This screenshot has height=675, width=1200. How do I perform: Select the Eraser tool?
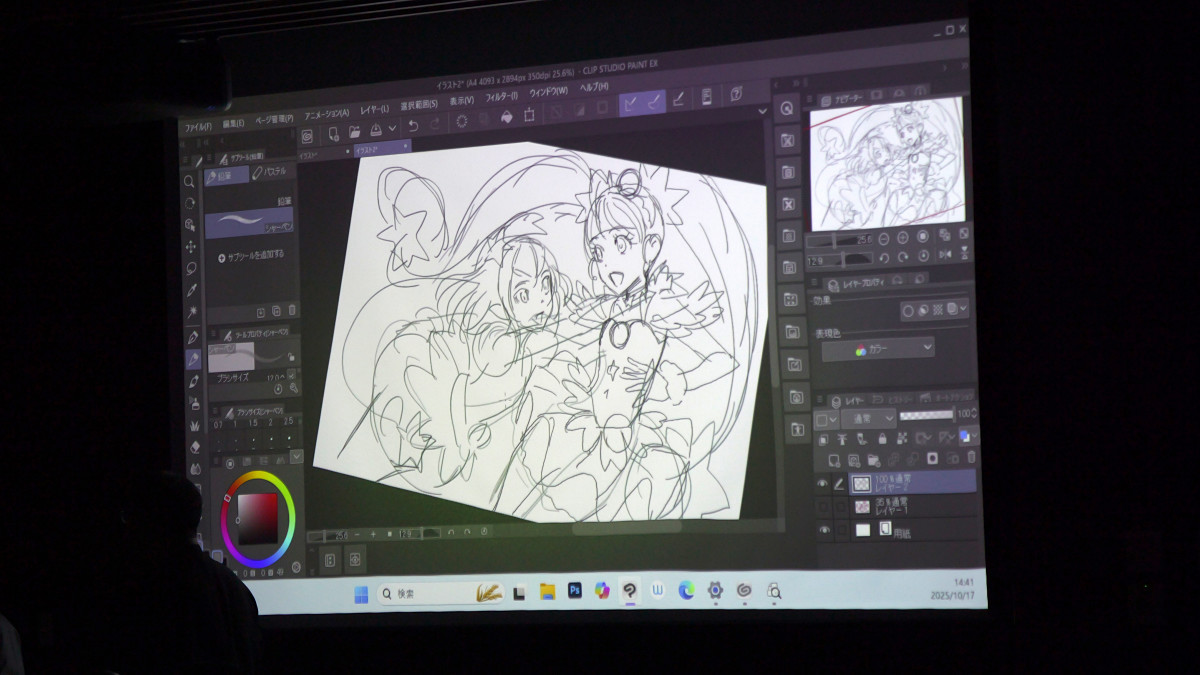(195, 446)
